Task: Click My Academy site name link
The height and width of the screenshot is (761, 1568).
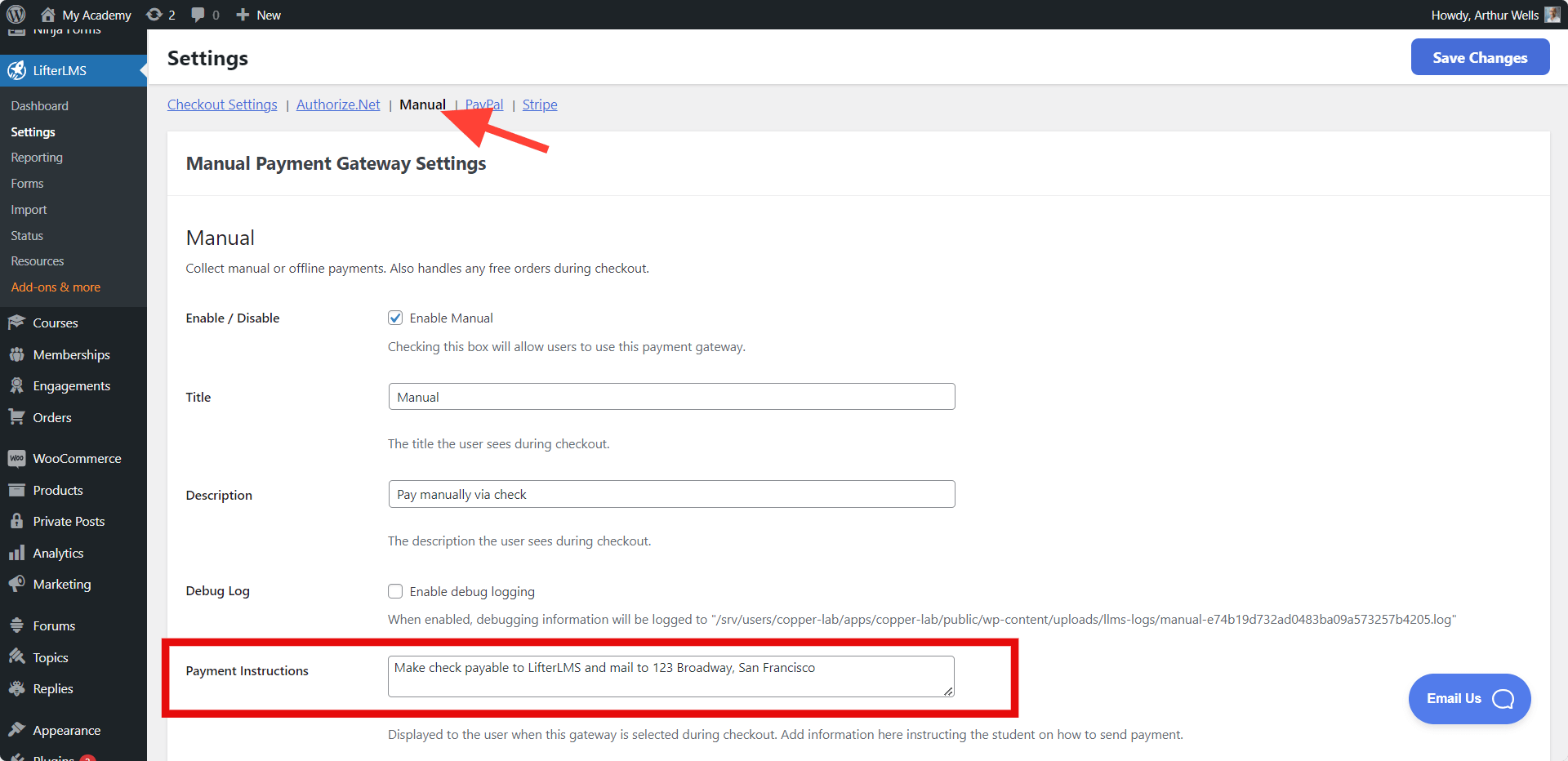Action: click(96, 15)
